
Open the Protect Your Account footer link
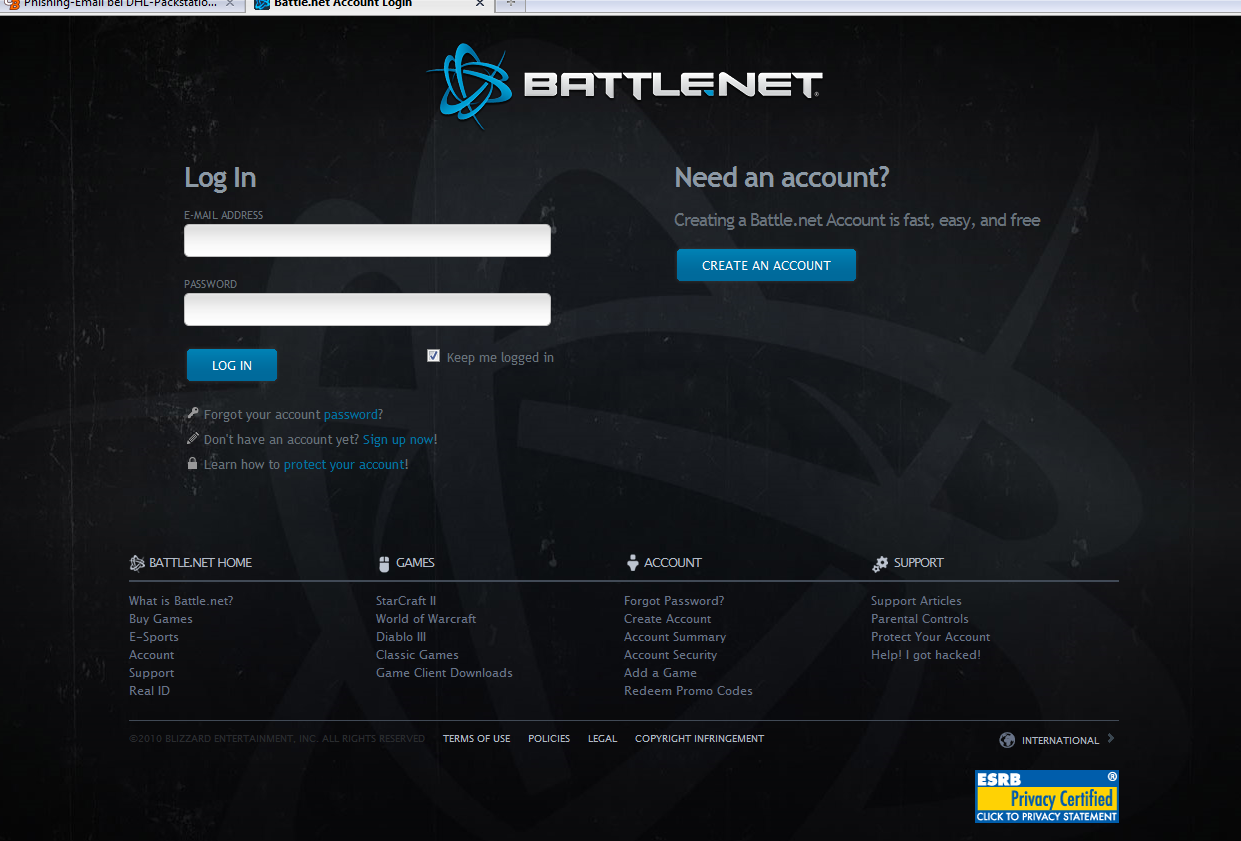(931, 637)
